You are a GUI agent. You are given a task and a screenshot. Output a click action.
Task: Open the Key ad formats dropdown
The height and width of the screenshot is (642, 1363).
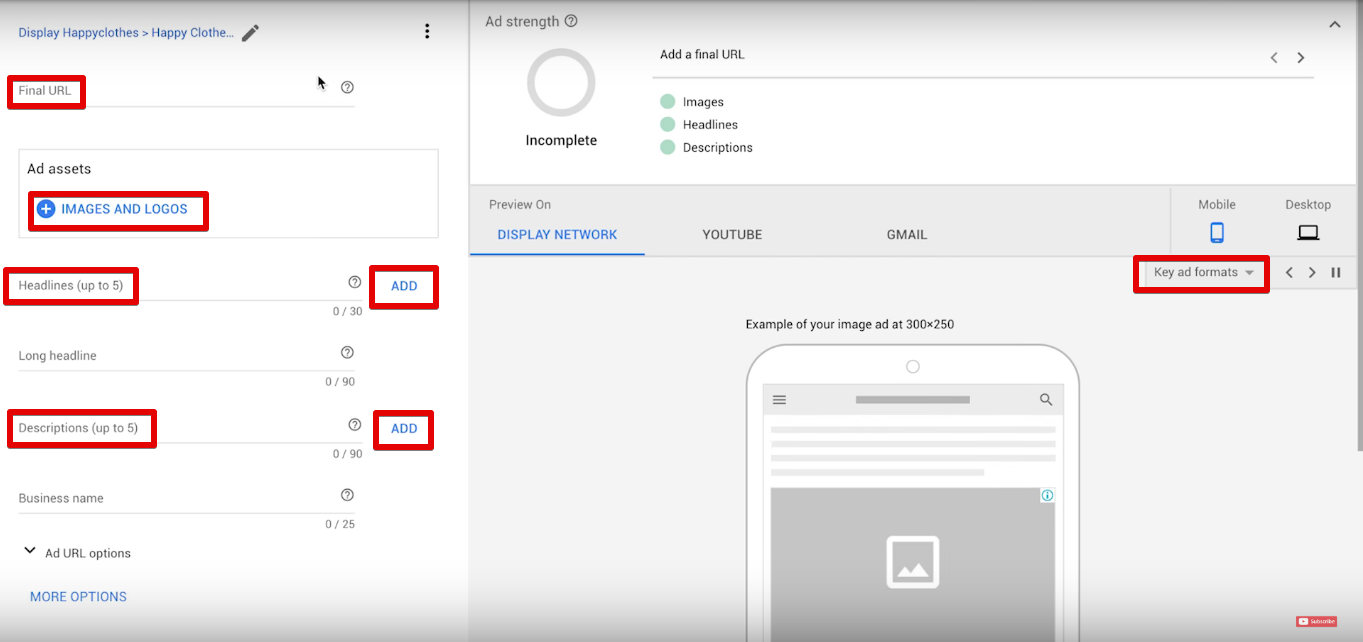[1203, 272]
